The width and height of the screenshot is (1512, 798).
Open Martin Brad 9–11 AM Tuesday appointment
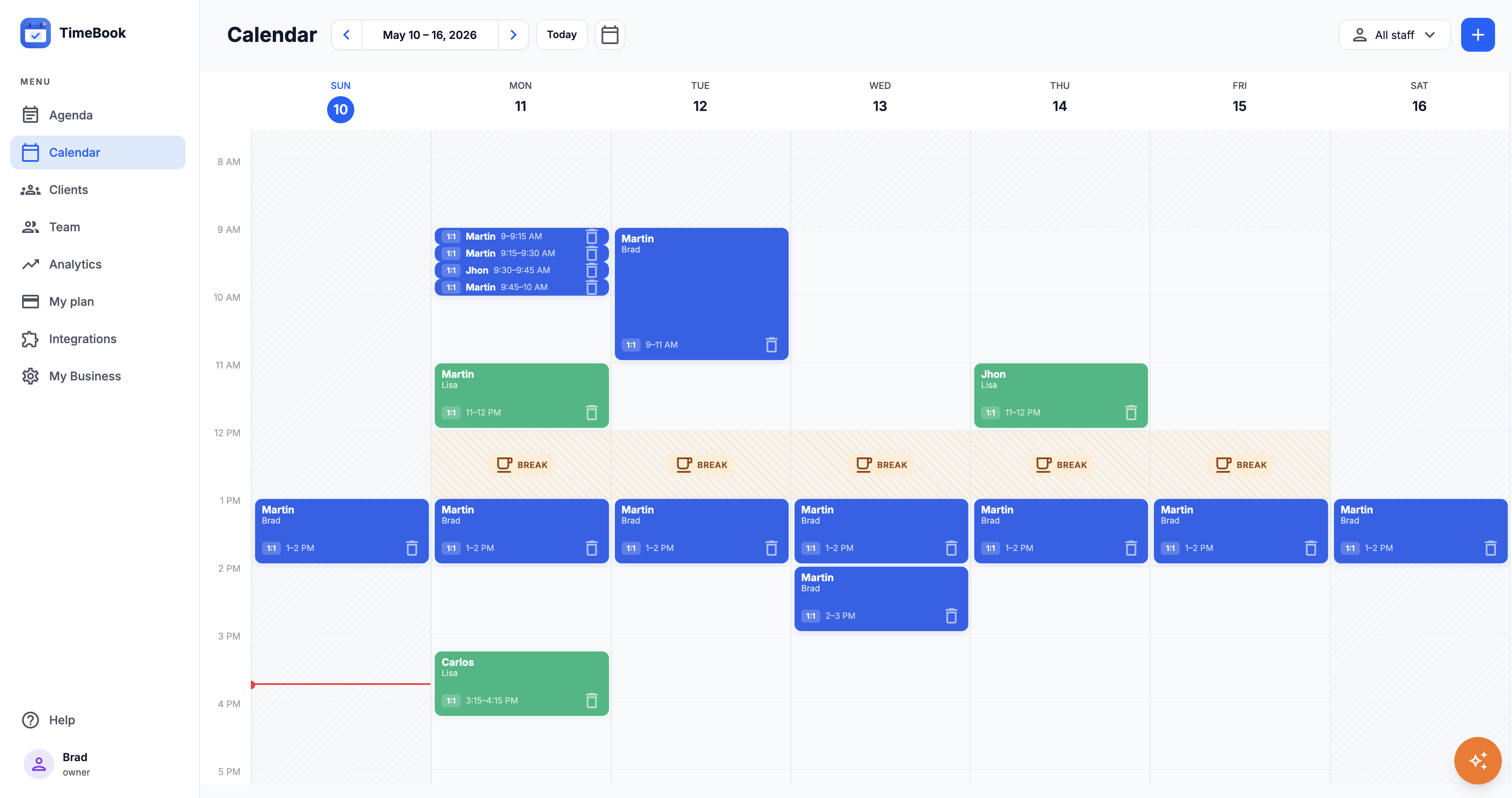point(701,294)
